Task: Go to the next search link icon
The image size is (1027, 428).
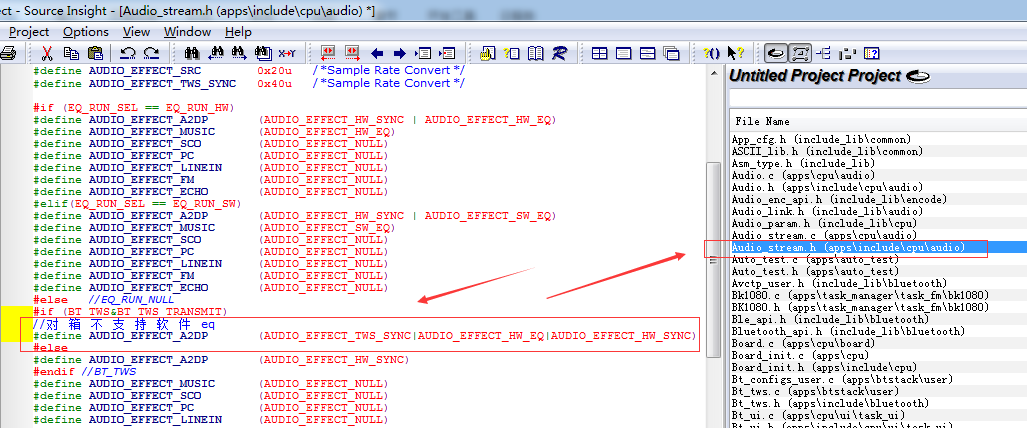Action: 352,53
